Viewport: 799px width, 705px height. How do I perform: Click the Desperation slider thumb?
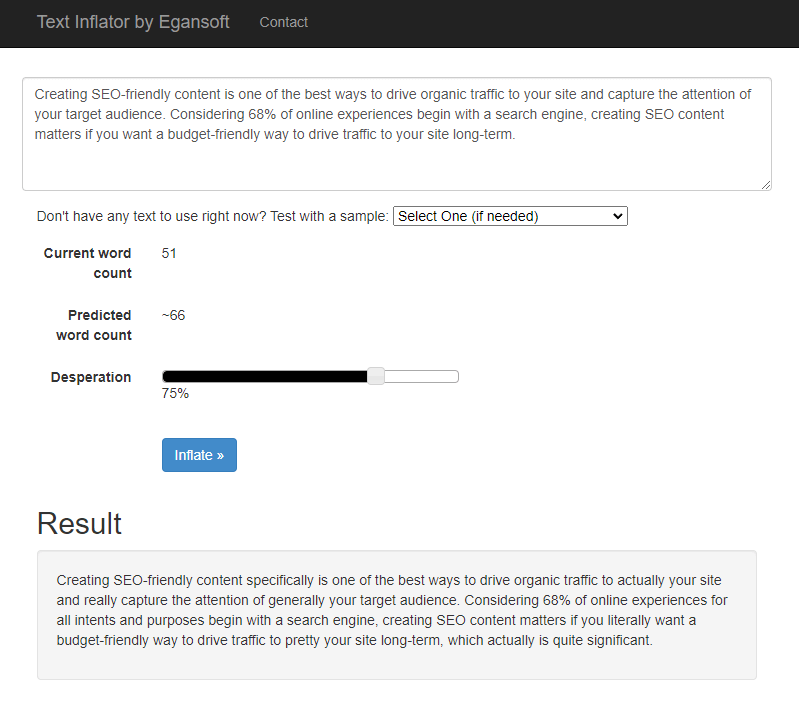coord(376,376)
